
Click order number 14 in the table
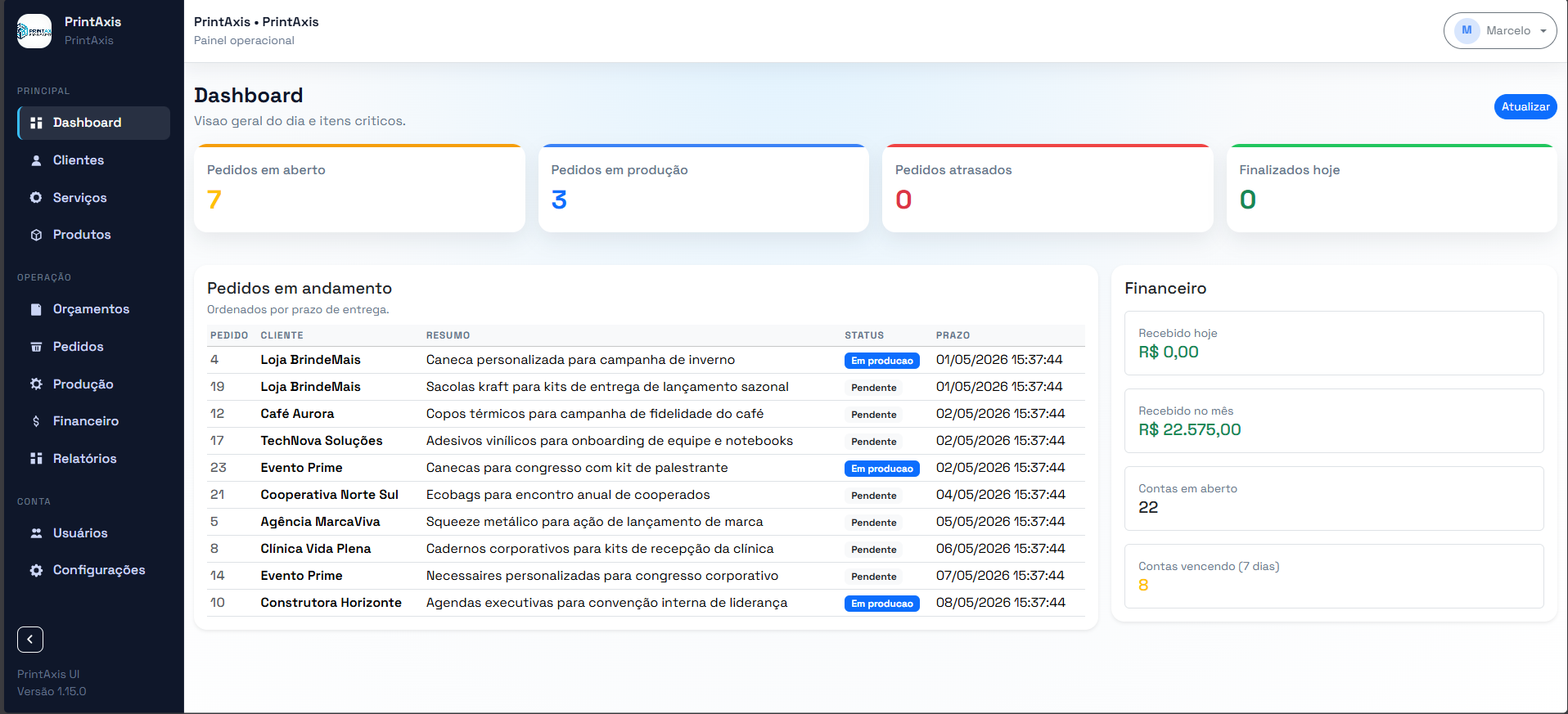click(218, 576)
